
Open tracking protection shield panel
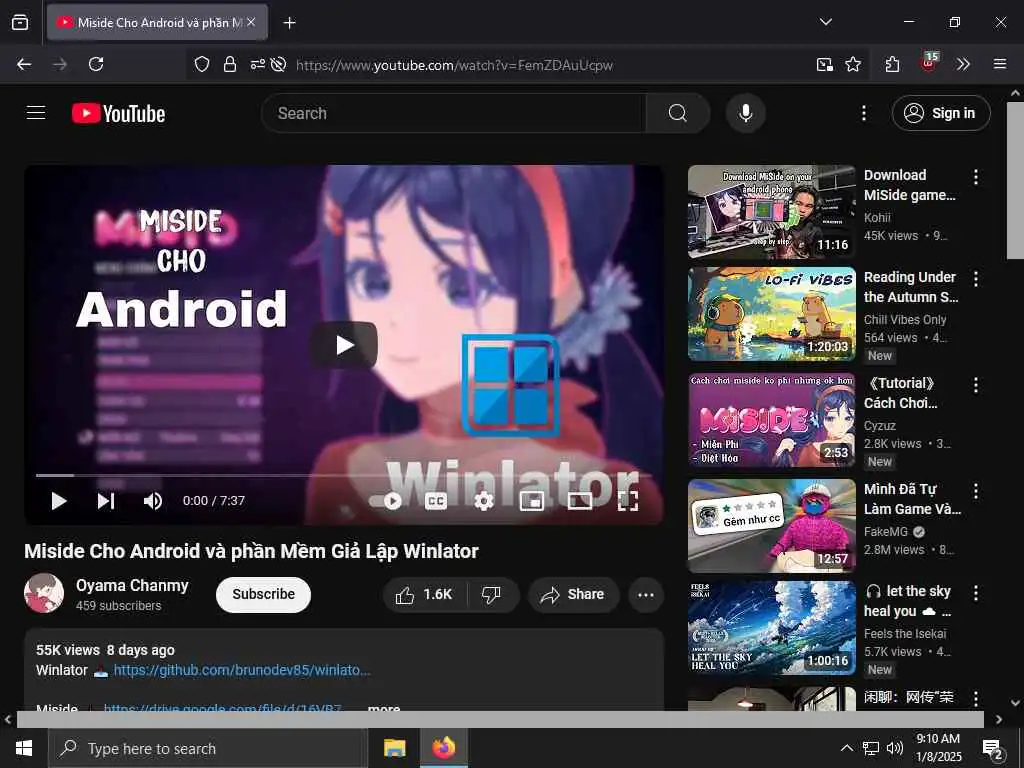[202, 64]
